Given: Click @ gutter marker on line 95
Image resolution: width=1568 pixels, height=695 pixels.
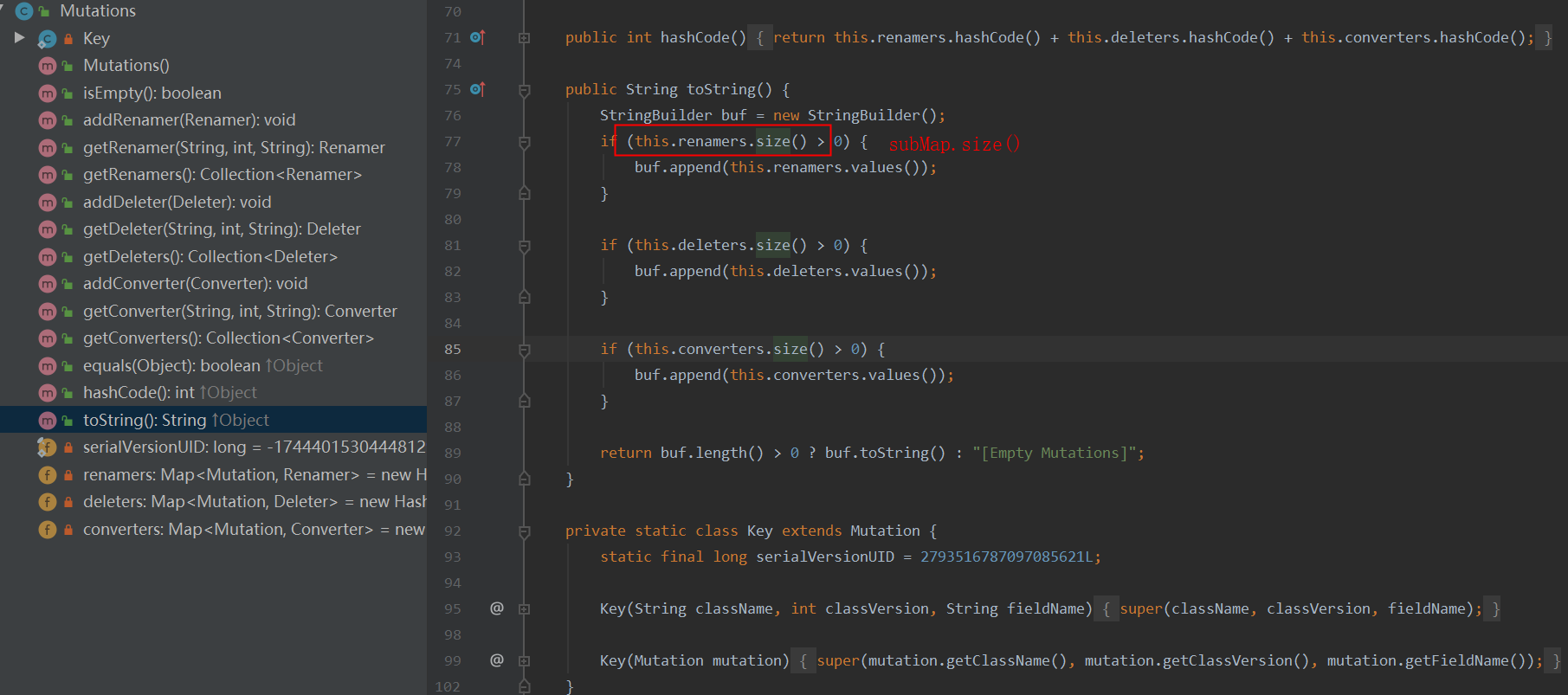Looking at the screenshot, I should point(497,608).
